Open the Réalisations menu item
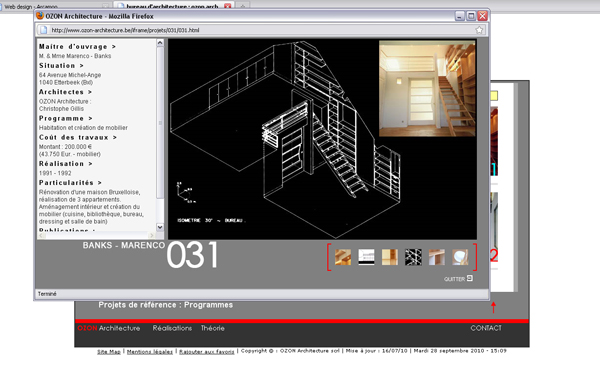 [x=172, y=328]
